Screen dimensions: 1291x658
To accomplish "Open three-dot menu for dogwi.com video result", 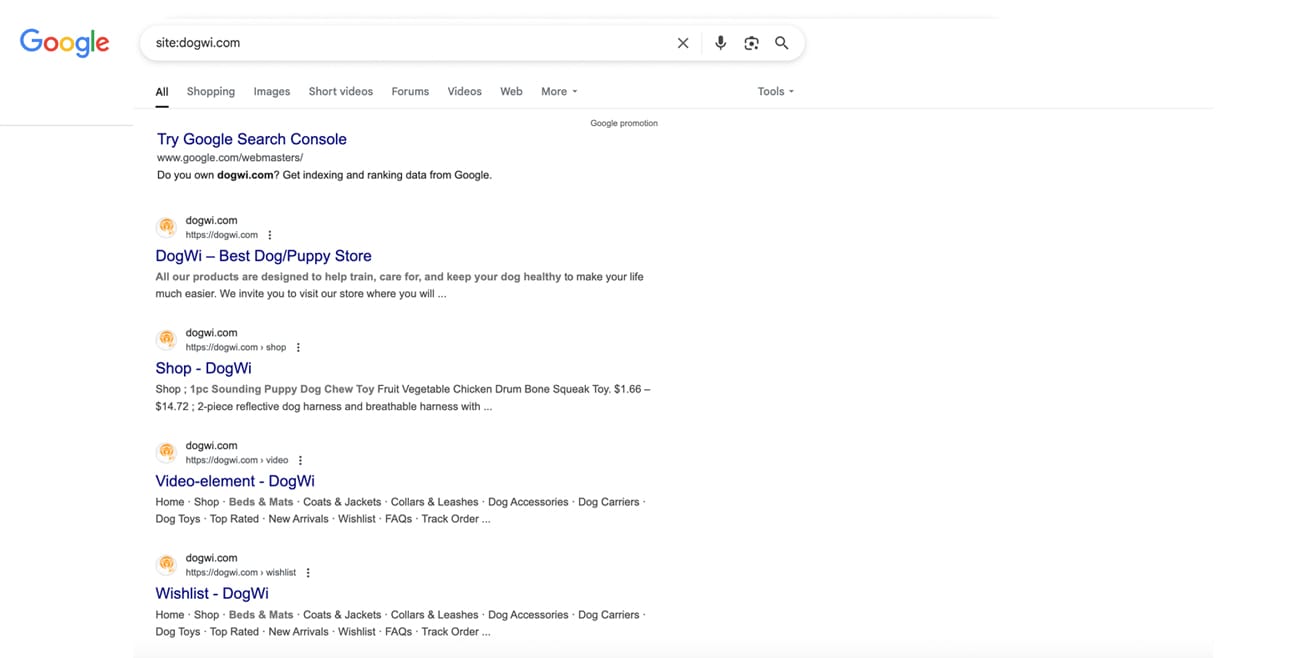I will click(x=300, y=461).
